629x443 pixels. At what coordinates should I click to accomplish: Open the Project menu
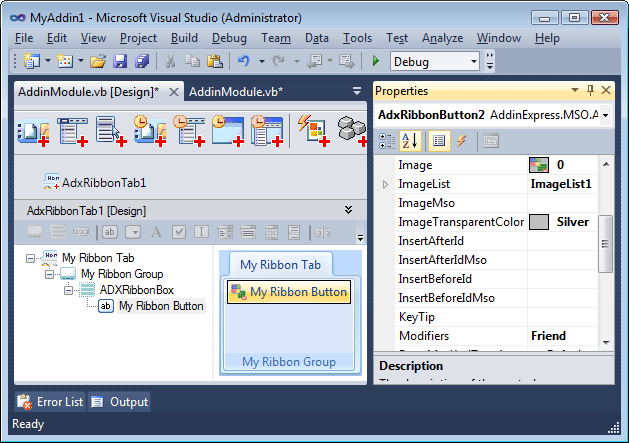point(138,38)
